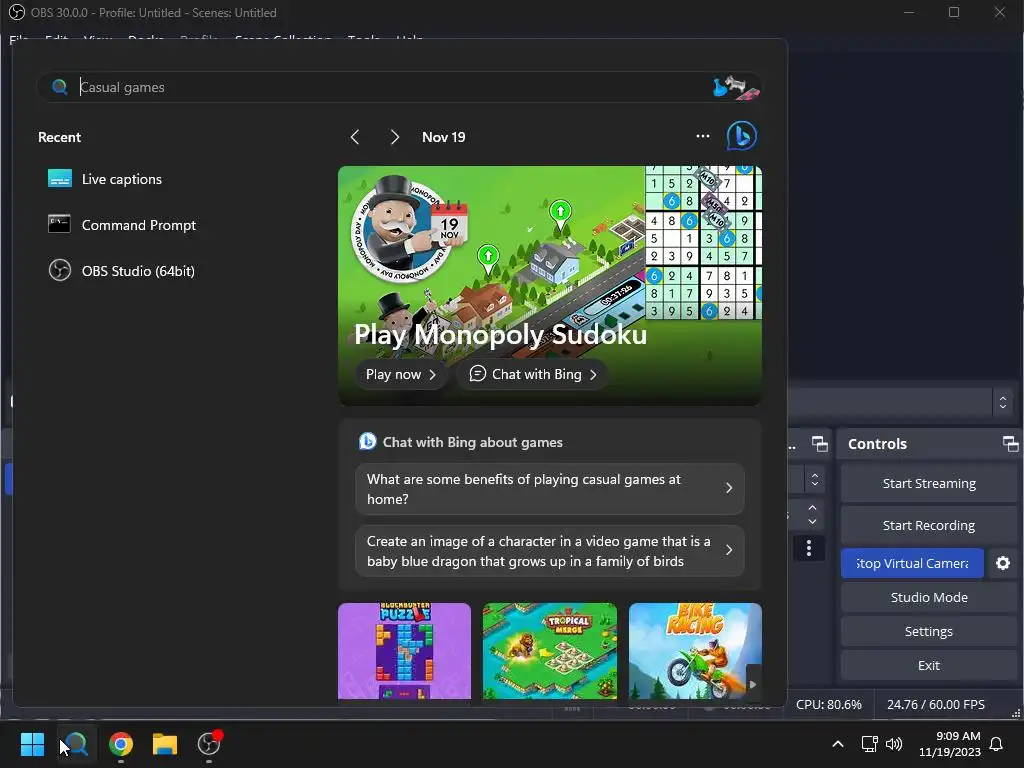Screen dimensions: 1024x768
Task: Switch to OBS Studio from taskbar icon
Action: pyautogui.click(x=209, y=744)
